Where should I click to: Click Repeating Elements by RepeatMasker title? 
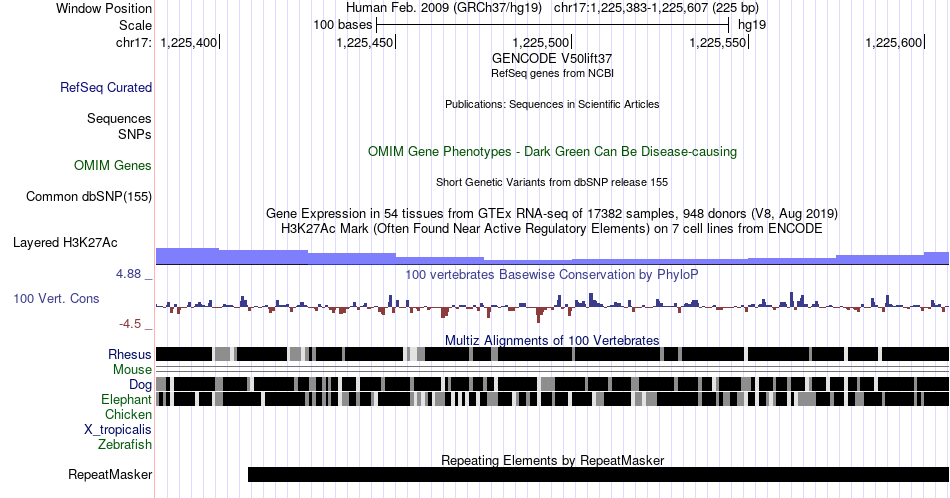(552, 460)
